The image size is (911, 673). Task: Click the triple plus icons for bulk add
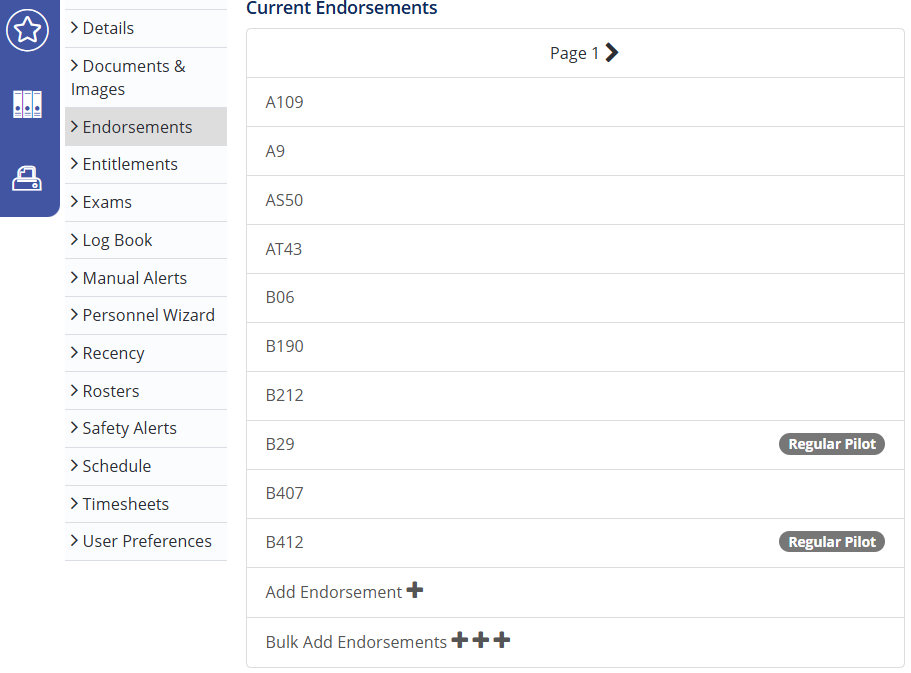(480, 640)
